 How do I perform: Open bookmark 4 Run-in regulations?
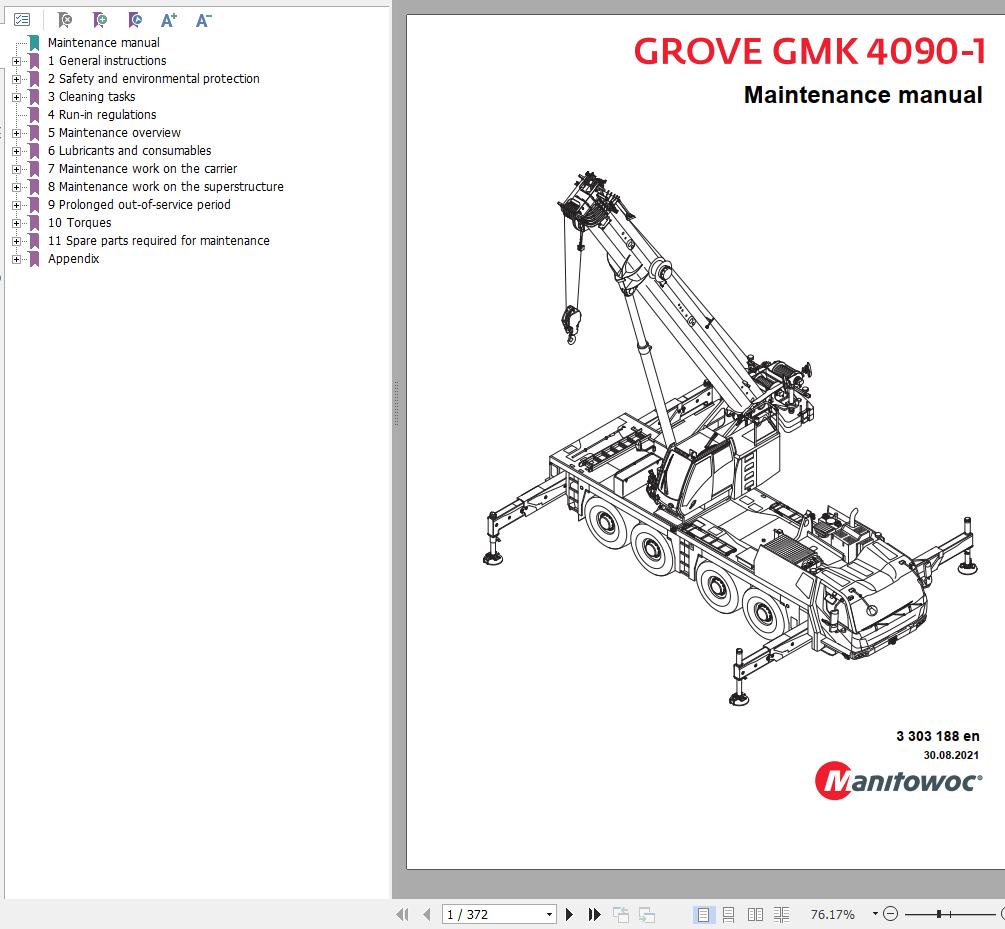pos(102,114)
